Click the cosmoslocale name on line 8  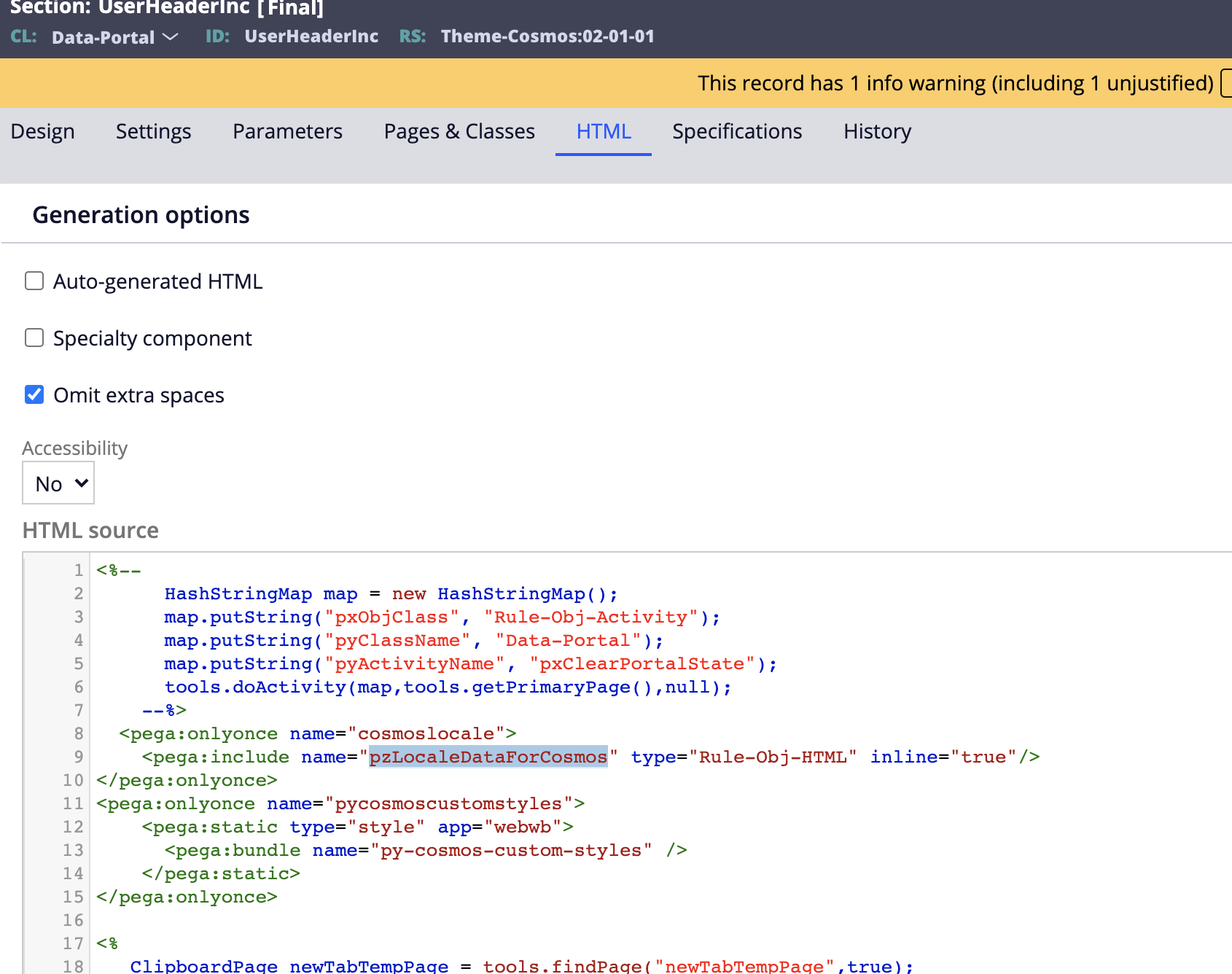coord(426,733)
